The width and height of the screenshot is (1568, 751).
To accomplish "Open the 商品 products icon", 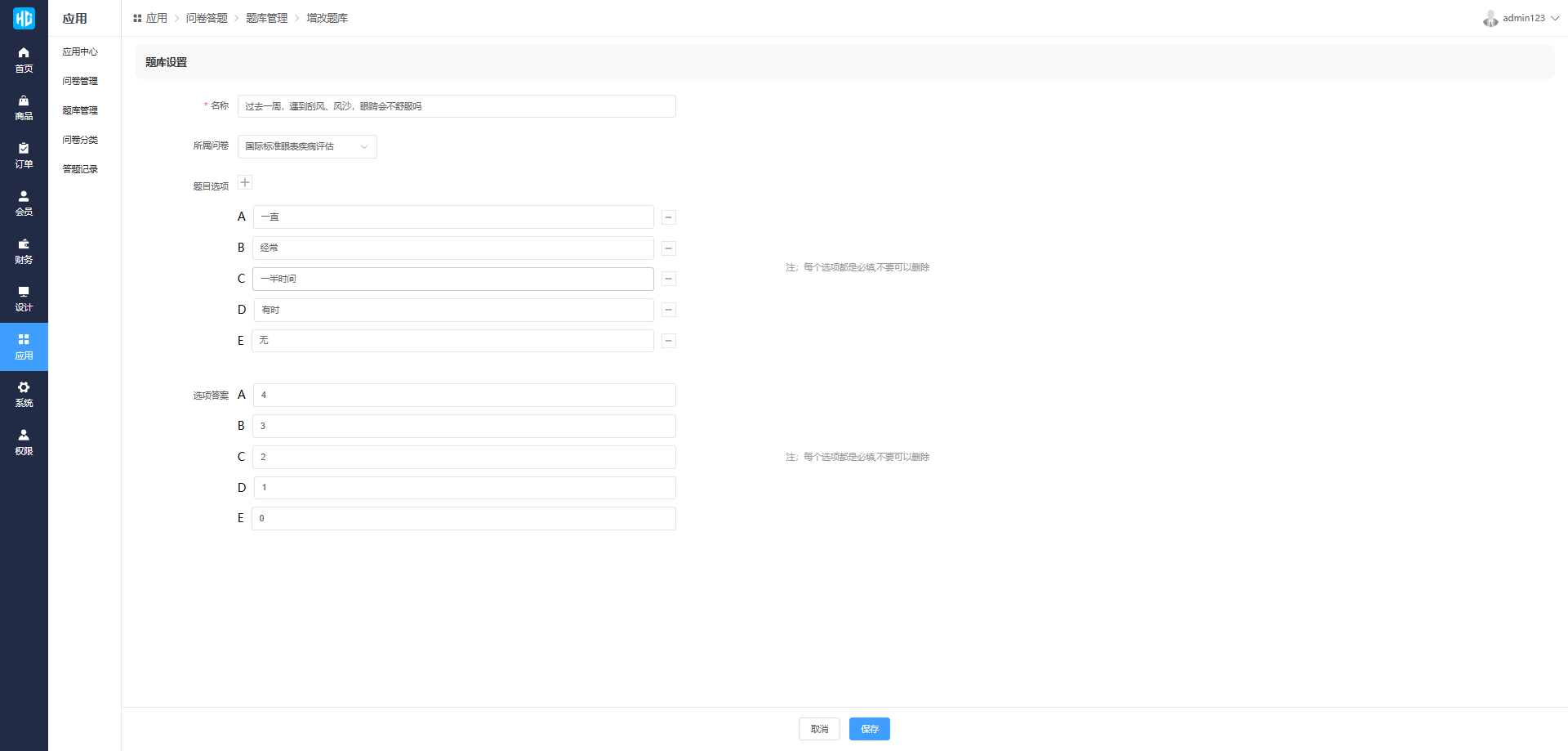I will click(24, 107).
